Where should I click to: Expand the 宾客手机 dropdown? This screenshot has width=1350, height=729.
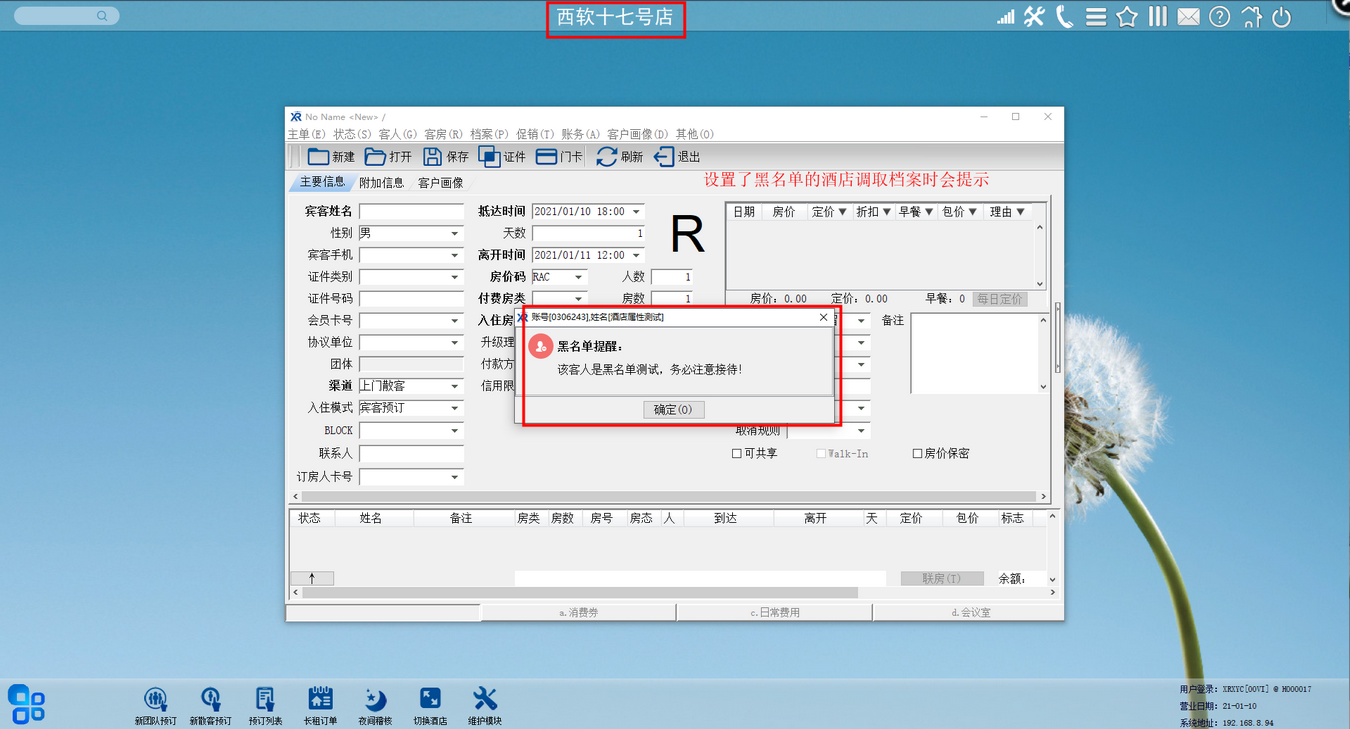455,255
